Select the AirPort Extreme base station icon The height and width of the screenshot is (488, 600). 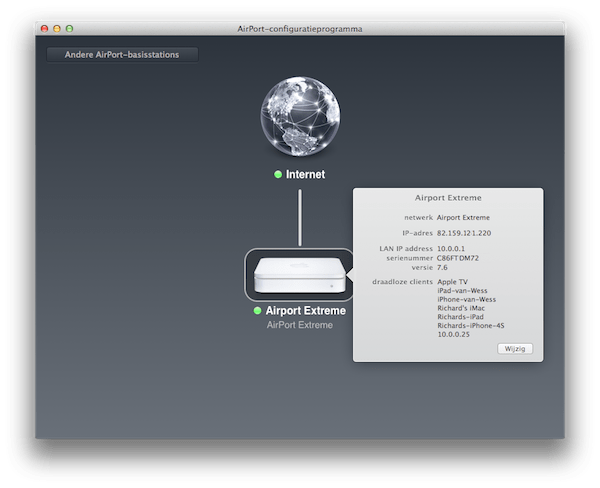point(300,275)
